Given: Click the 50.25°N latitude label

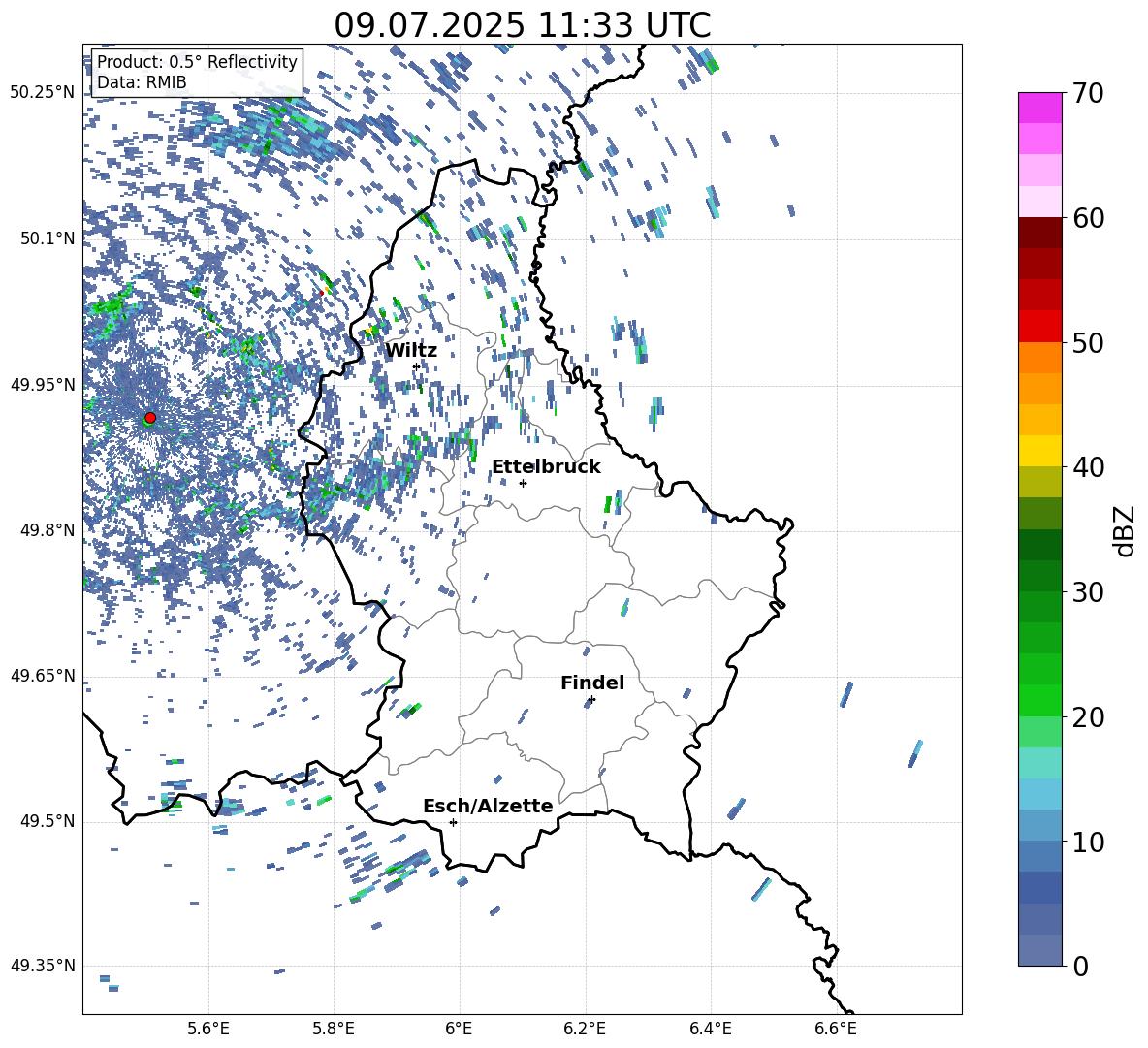Looking at the screenshot, I should point(42,93).
